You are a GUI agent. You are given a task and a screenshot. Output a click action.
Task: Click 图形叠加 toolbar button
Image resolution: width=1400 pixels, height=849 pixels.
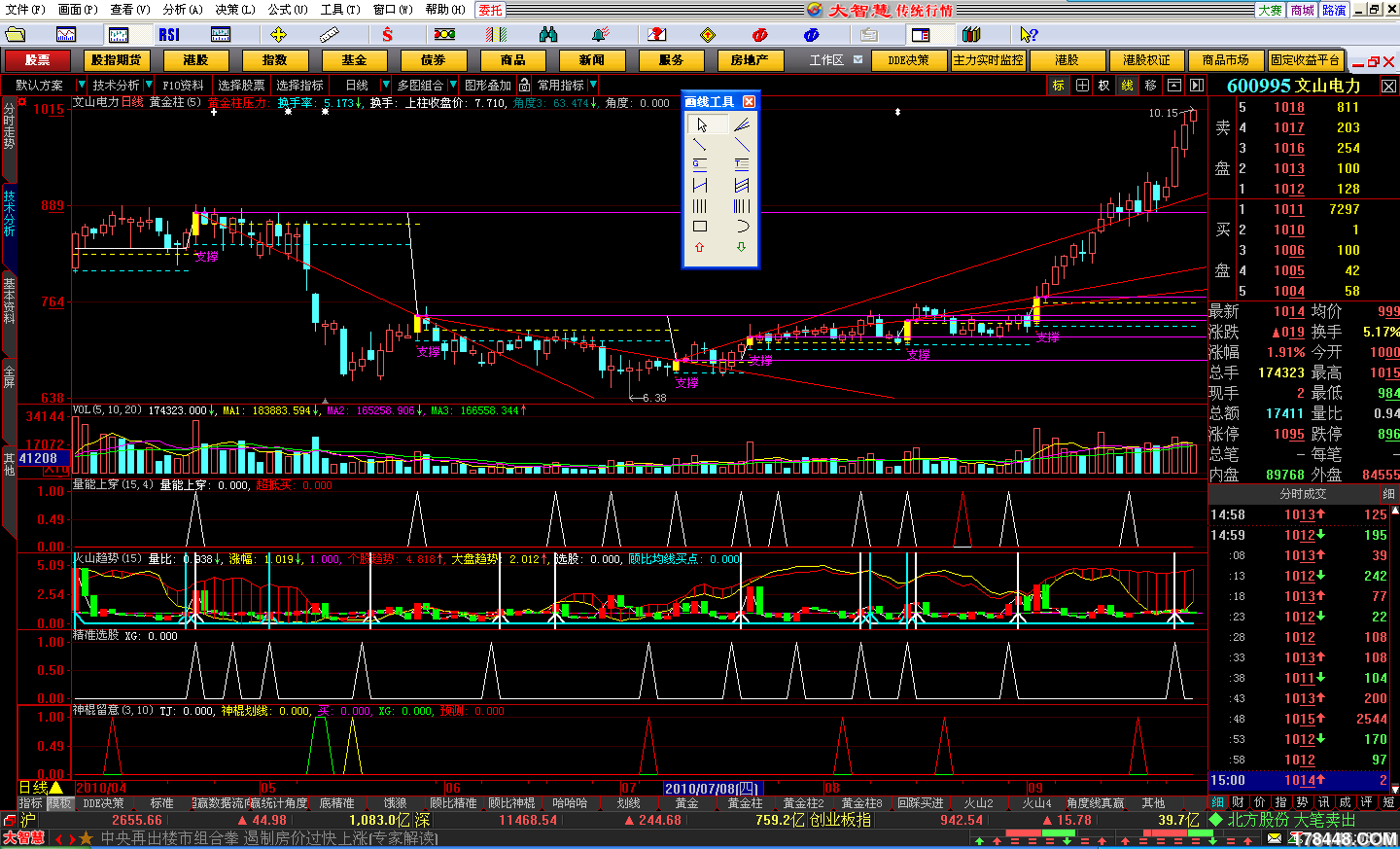(487, 86)
